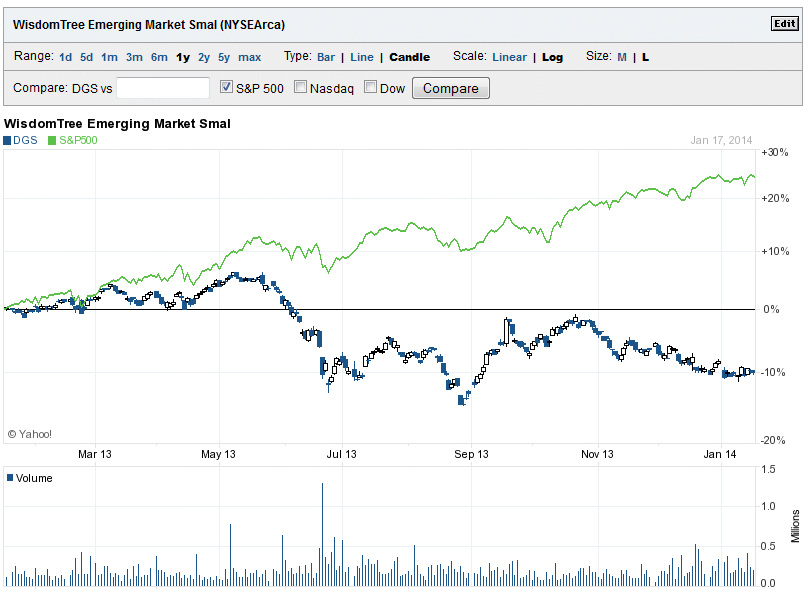808x599 pixels.
Task: Set range to 6m
Action: point(159,57)
